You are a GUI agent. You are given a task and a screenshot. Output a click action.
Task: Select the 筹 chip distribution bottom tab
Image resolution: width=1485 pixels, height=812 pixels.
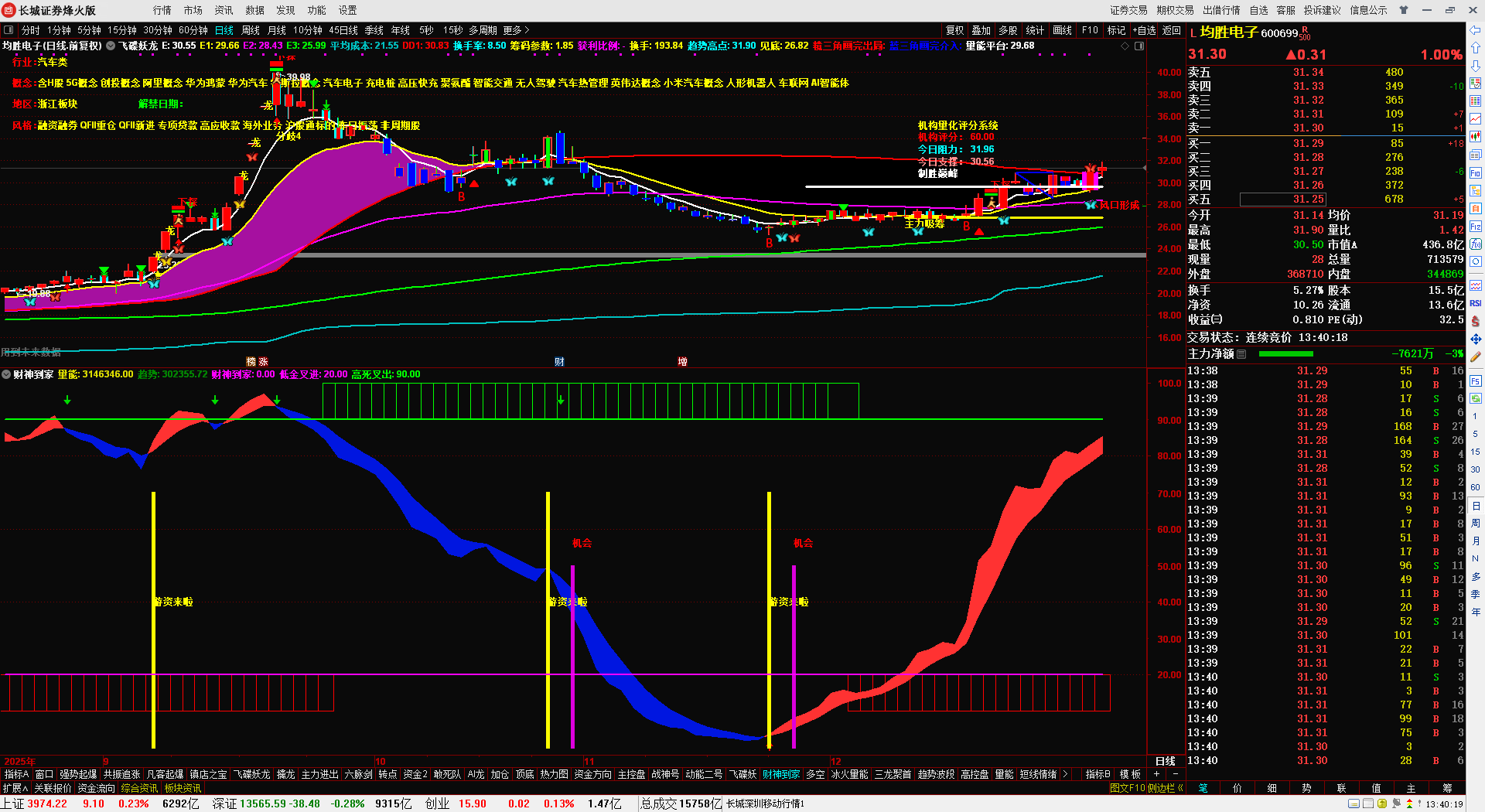(1447, 788)
